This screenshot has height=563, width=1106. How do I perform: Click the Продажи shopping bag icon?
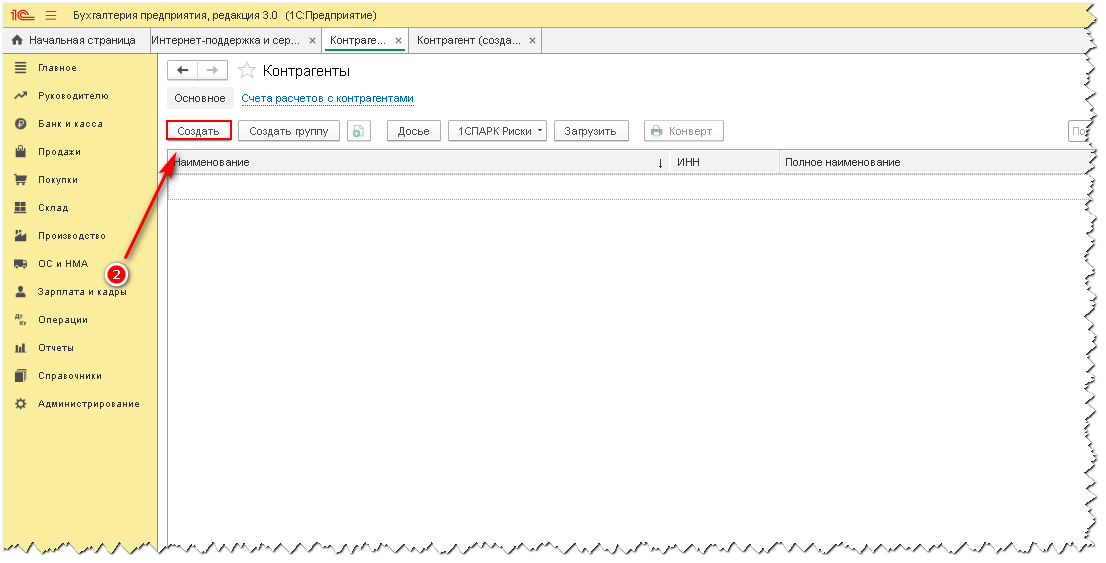20,152
